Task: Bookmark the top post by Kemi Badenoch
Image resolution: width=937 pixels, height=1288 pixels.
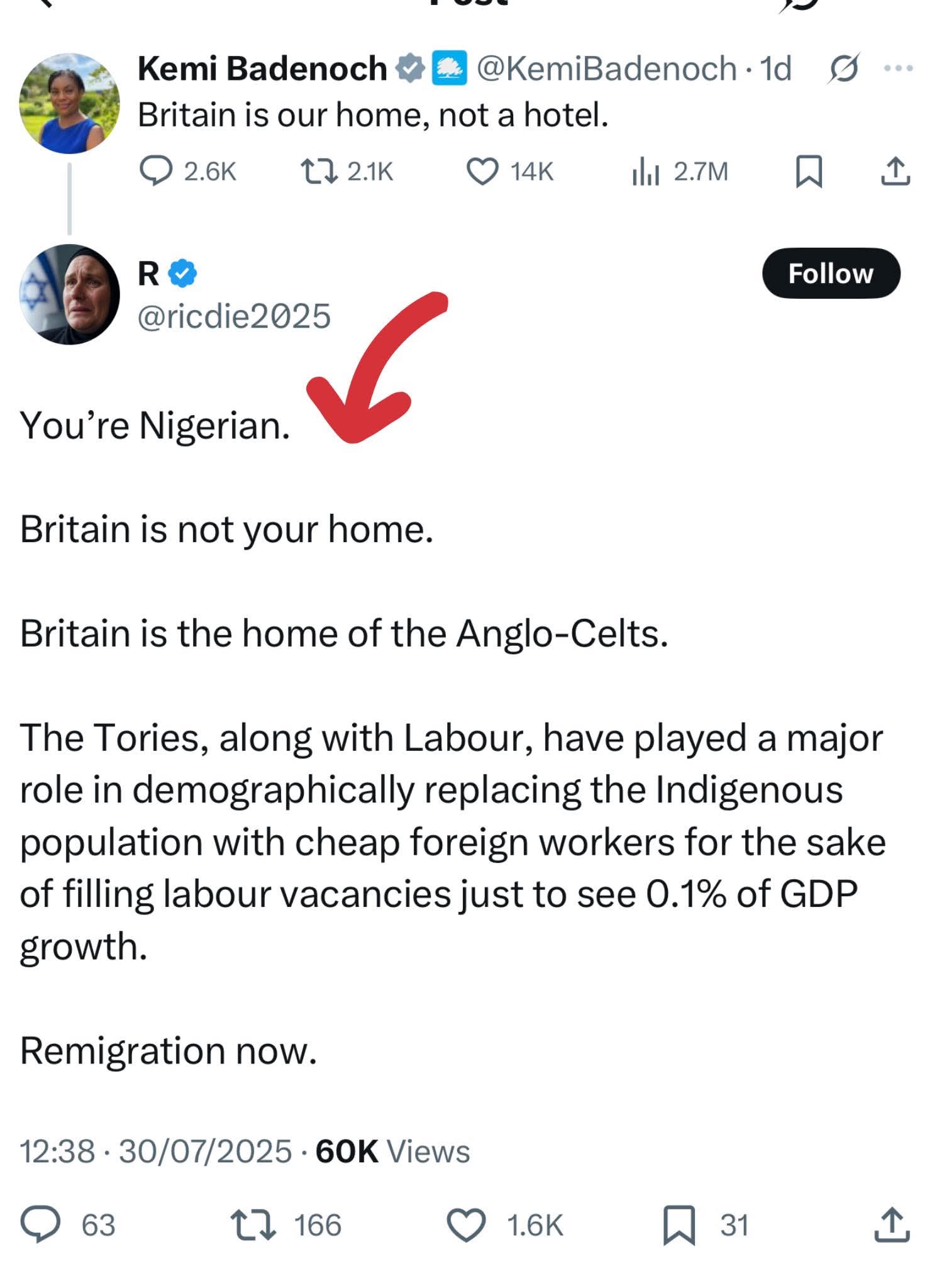Action: point(808,171)
